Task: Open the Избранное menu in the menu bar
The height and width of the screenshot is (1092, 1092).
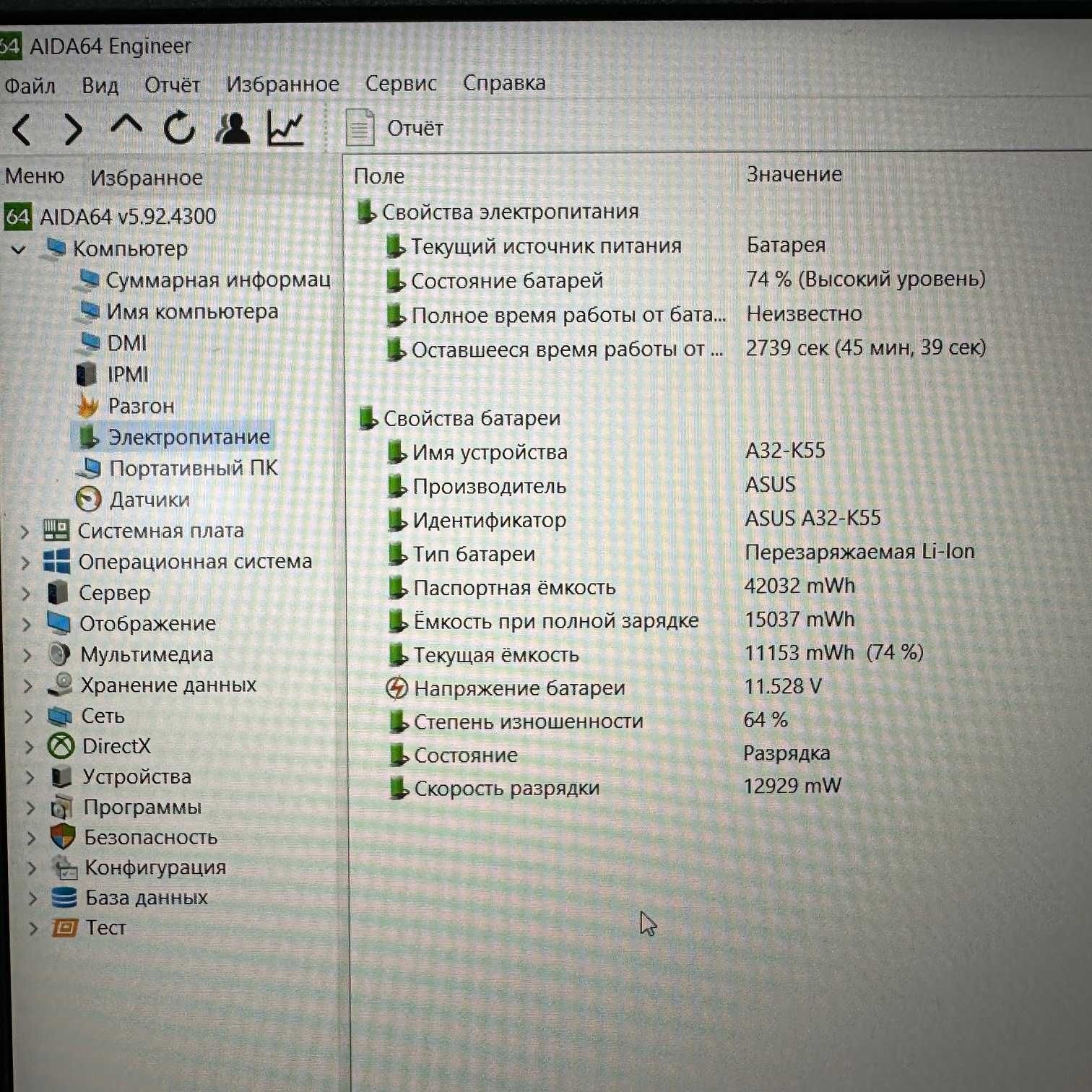Action: [282, 84]
